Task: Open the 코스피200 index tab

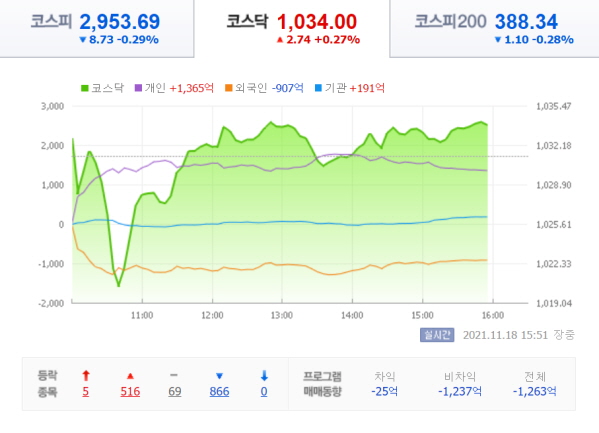Action: (x=494, y=29)
